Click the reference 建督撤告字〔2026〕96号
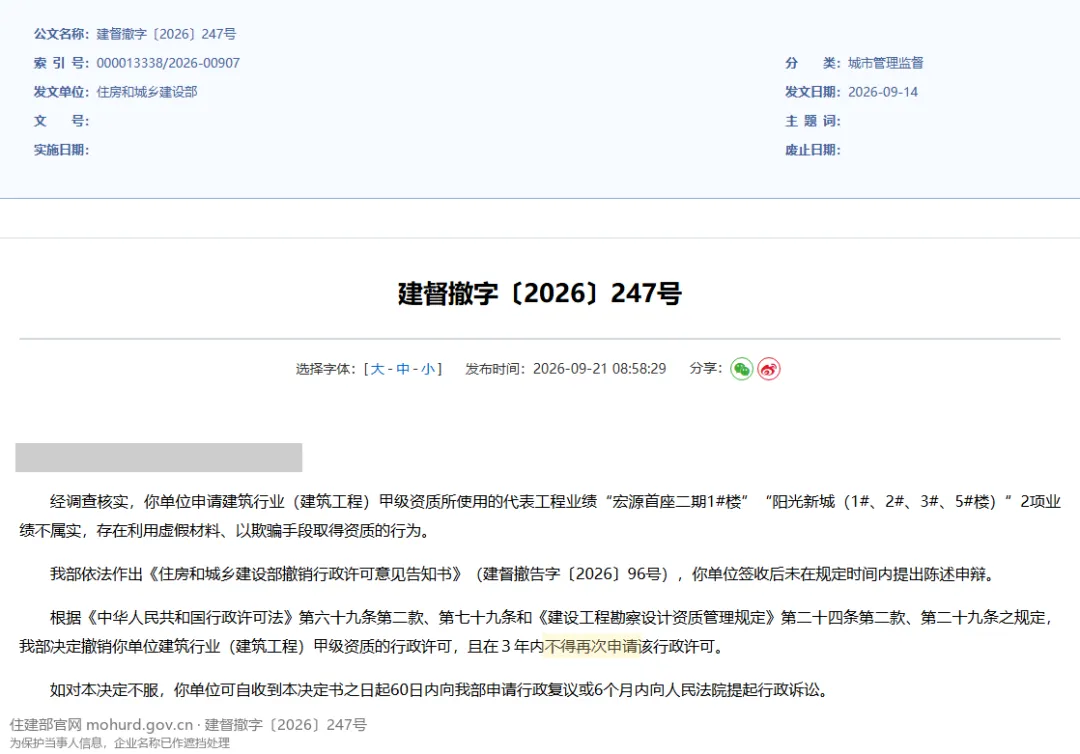This screenshot has height=754, width=1080. tap(571, 574)
